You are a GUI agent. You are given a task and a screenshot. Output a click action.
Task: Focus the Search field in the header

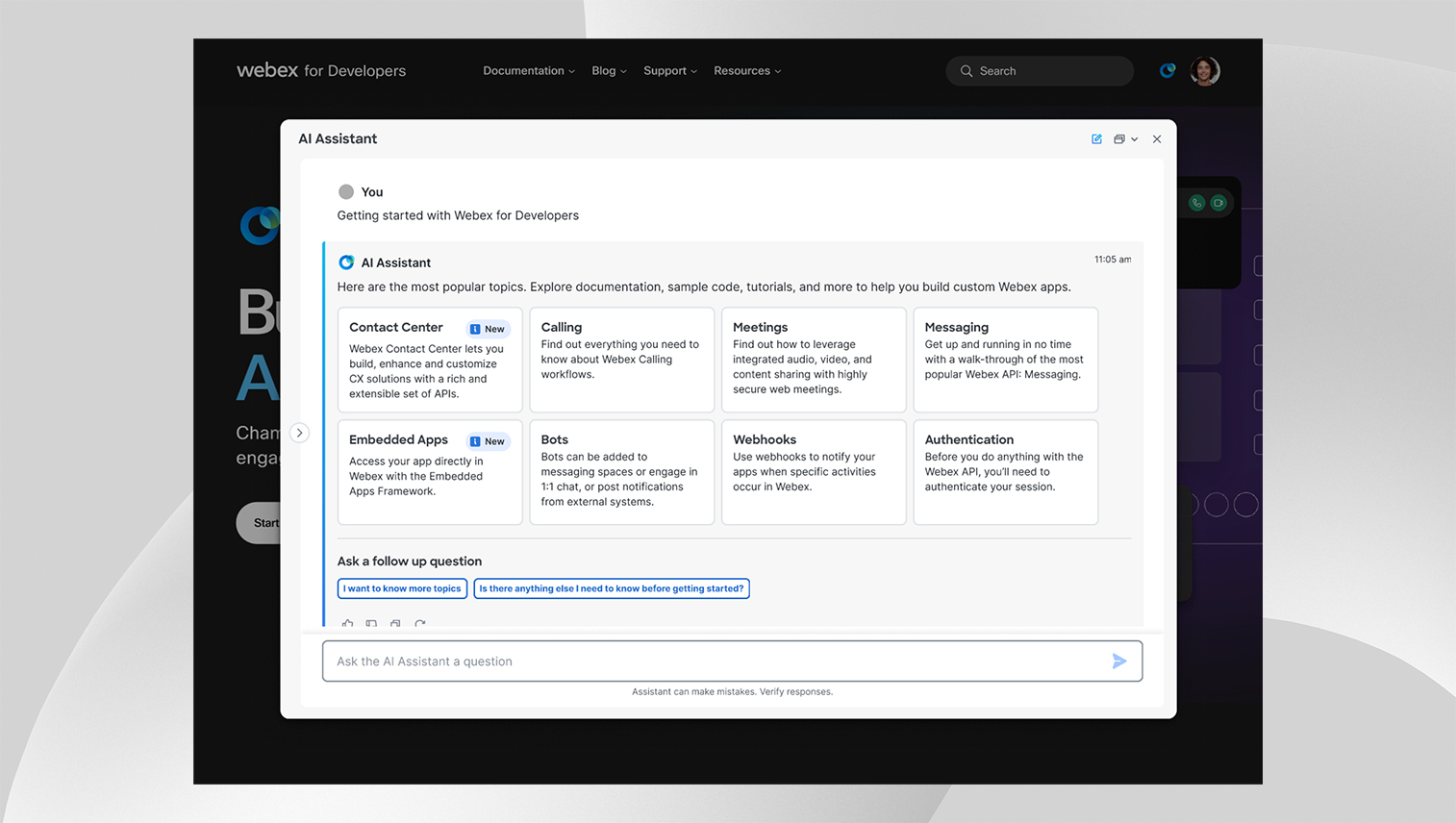coord(1040,71)
